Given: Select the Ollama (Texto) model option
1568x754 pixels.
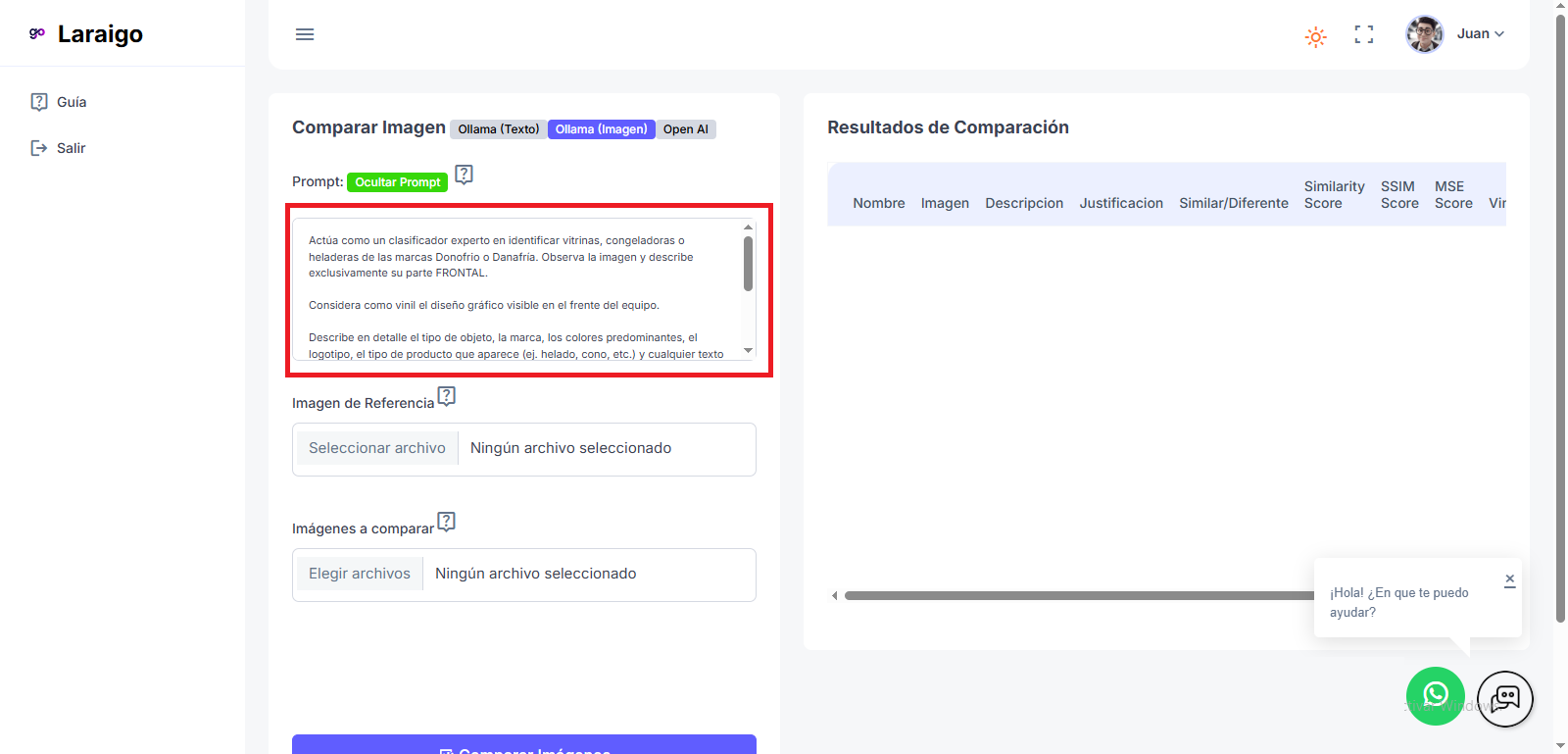Looking at the screenshot, I should coord(498,129).
